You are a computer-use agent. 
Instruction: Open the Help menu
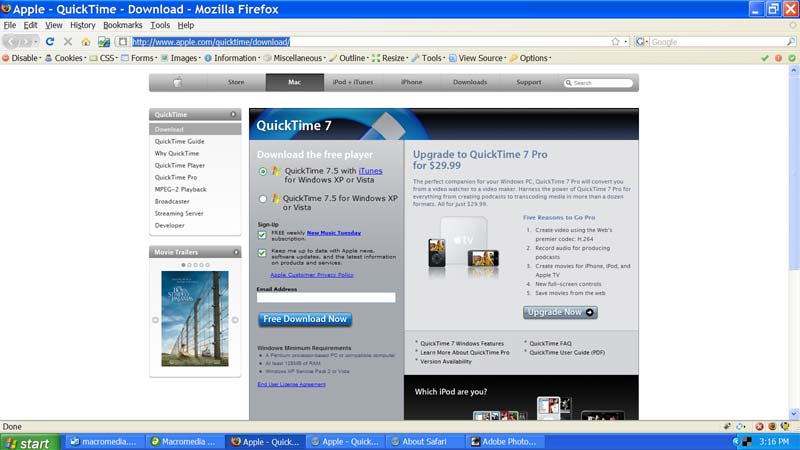(186, 25)
